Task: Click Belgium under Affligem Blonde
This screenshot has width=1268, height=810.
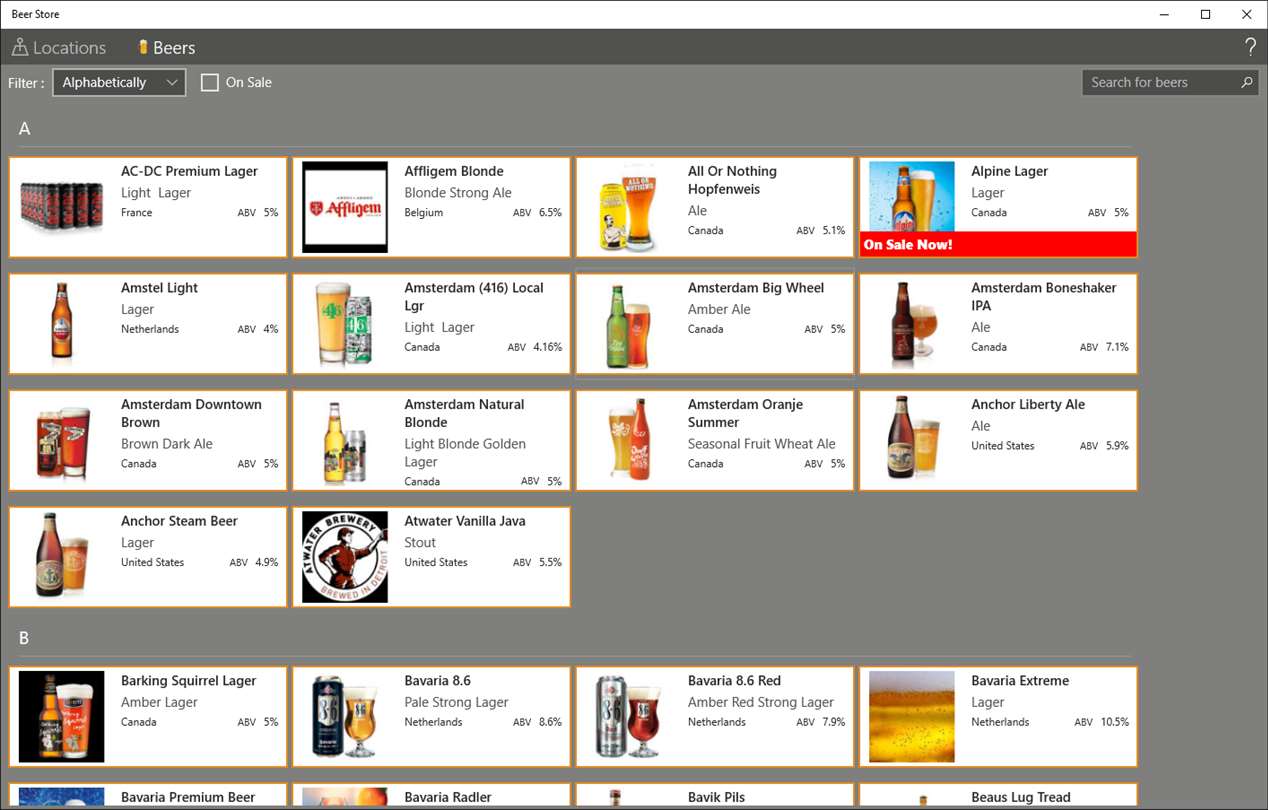Action: [x=423, y=212]
